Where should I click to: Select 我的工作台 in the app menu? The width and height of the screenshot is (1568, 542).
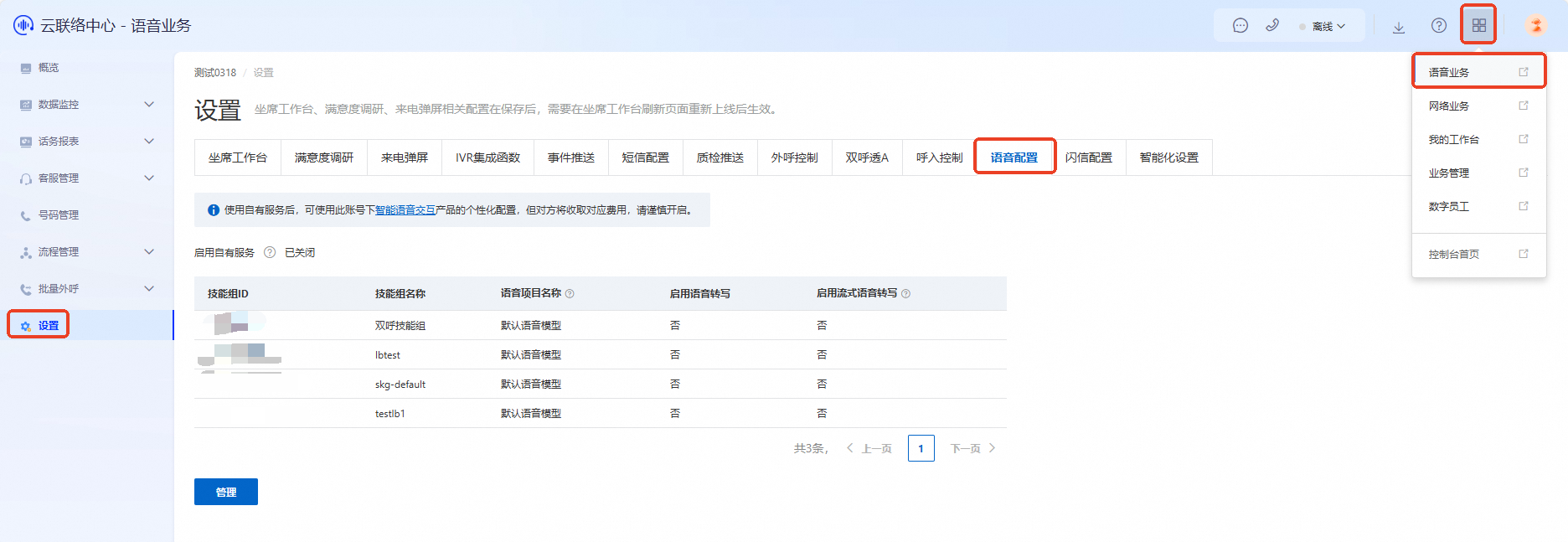pyautogui.click(x=1479, y=139)
